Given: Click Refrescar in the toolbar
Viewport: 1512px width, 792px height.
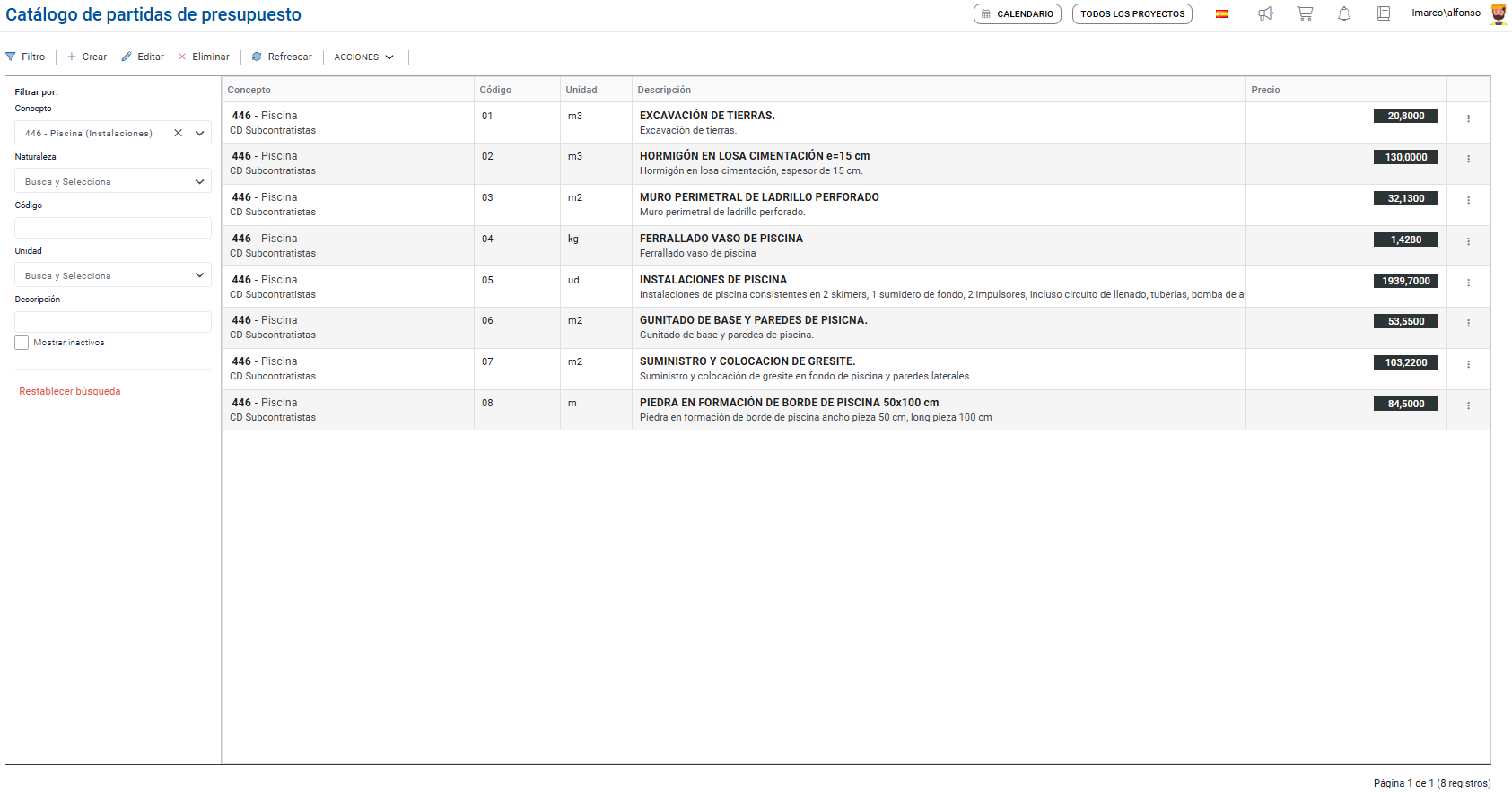Looking at the screenshot, I should point(282,57).
